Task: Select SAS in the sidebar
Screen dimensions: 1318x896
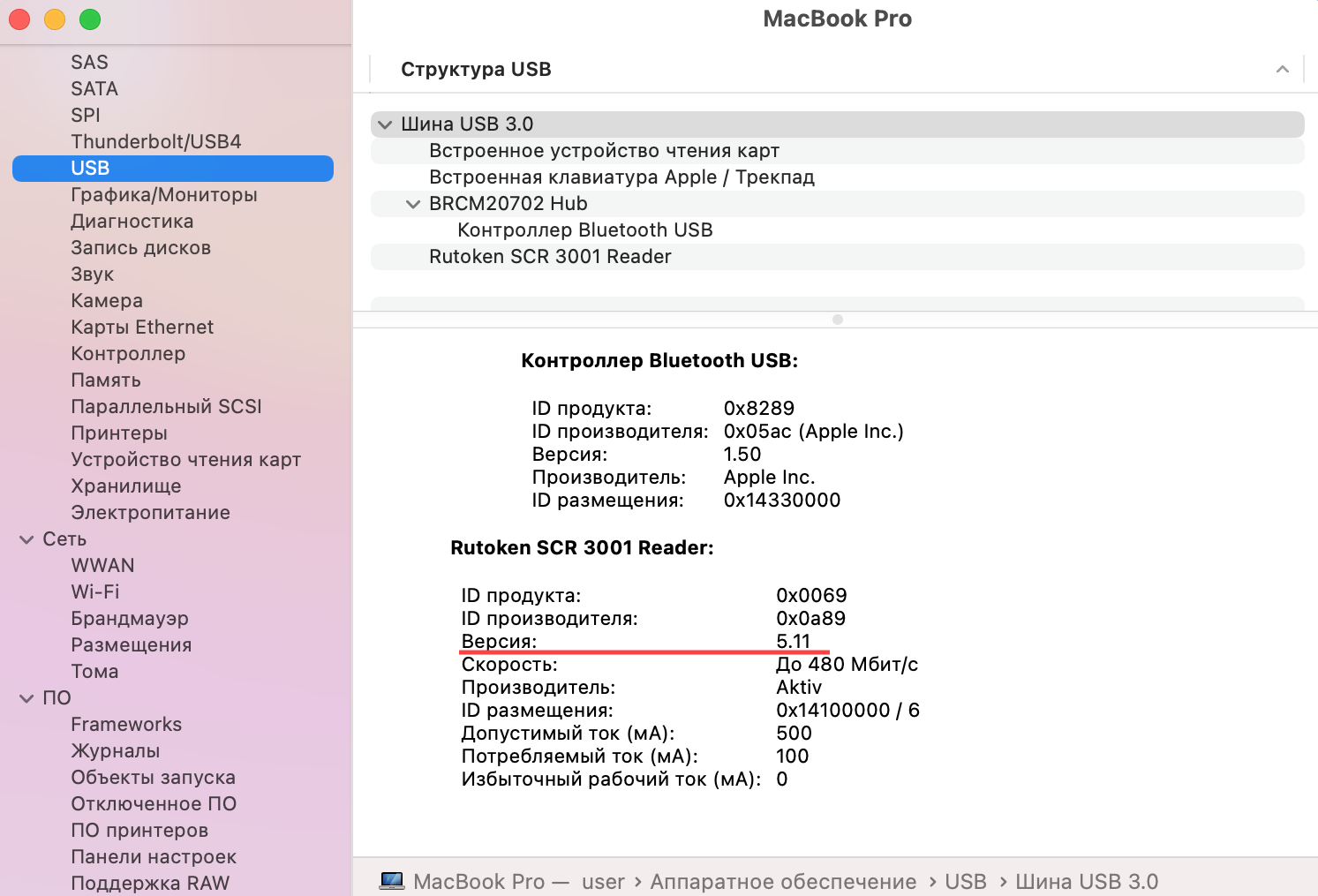Action: (89, 62)
